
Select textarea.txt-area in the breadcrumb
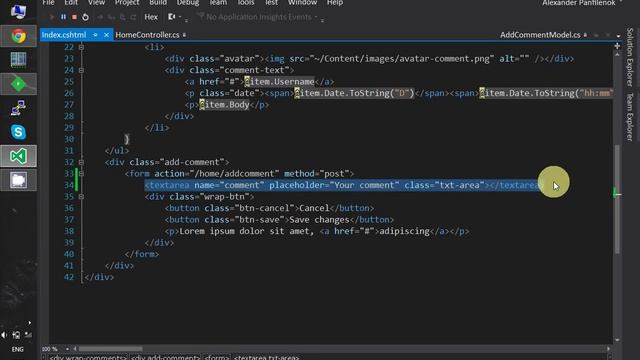tap(266, 357)
